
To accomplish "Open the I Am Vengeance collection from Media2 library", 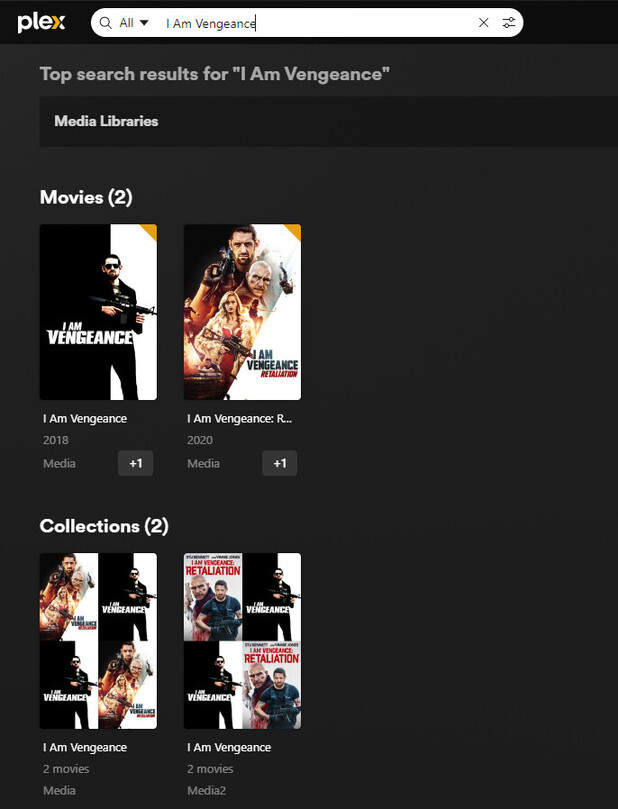I will (x=242, y=641).
